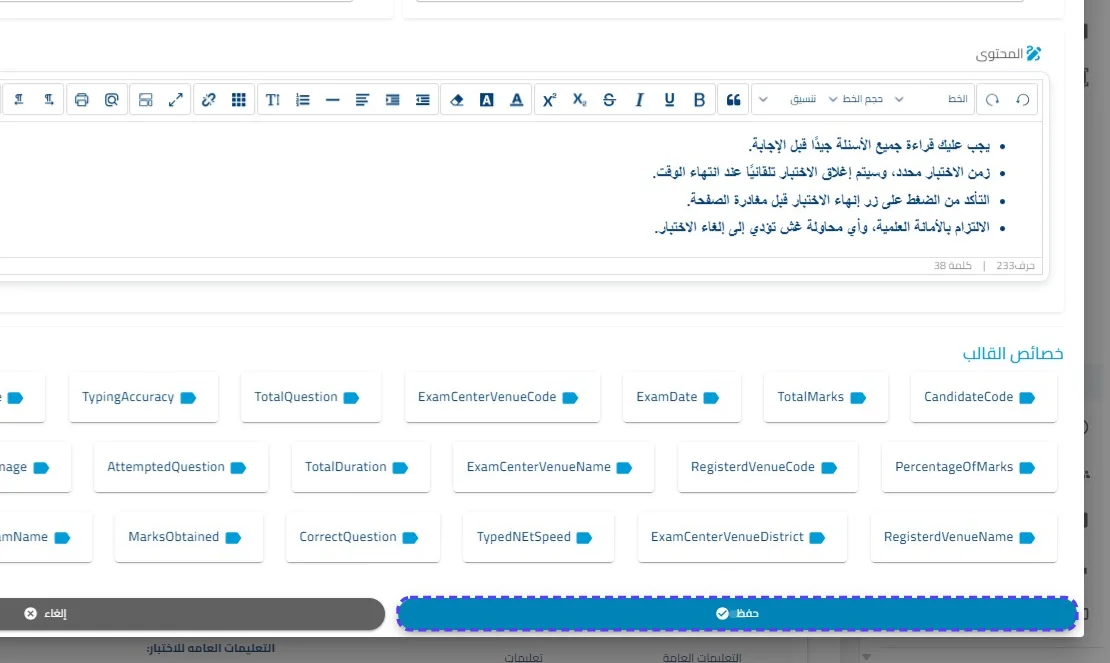This screenshot has height=663, width=1110.
Task: Apply superscript formatting
Action: [549, 100]
